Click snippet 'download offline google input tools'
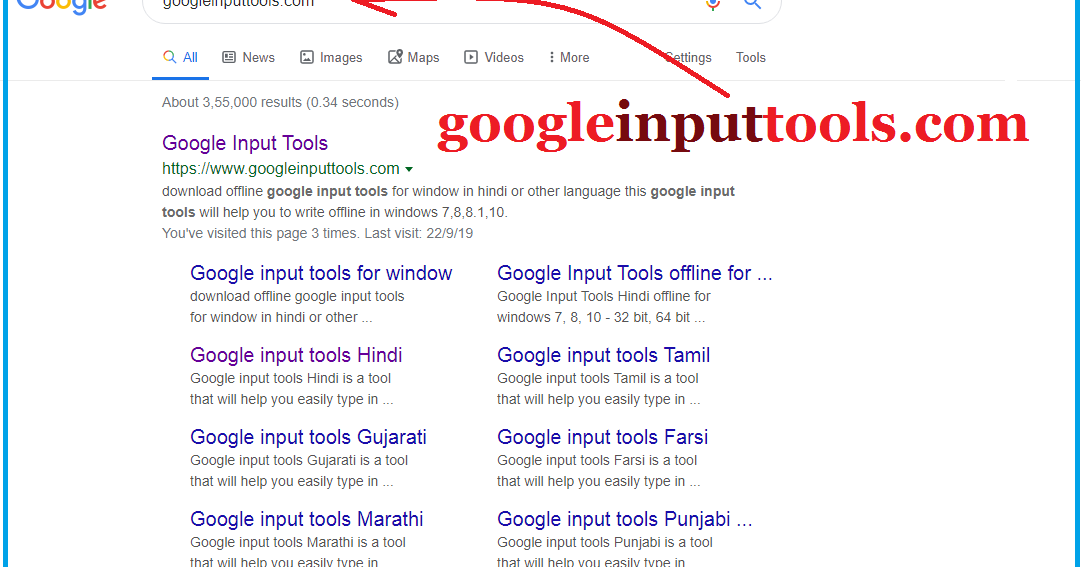1081x567 pixels. (x=297, y=297)
